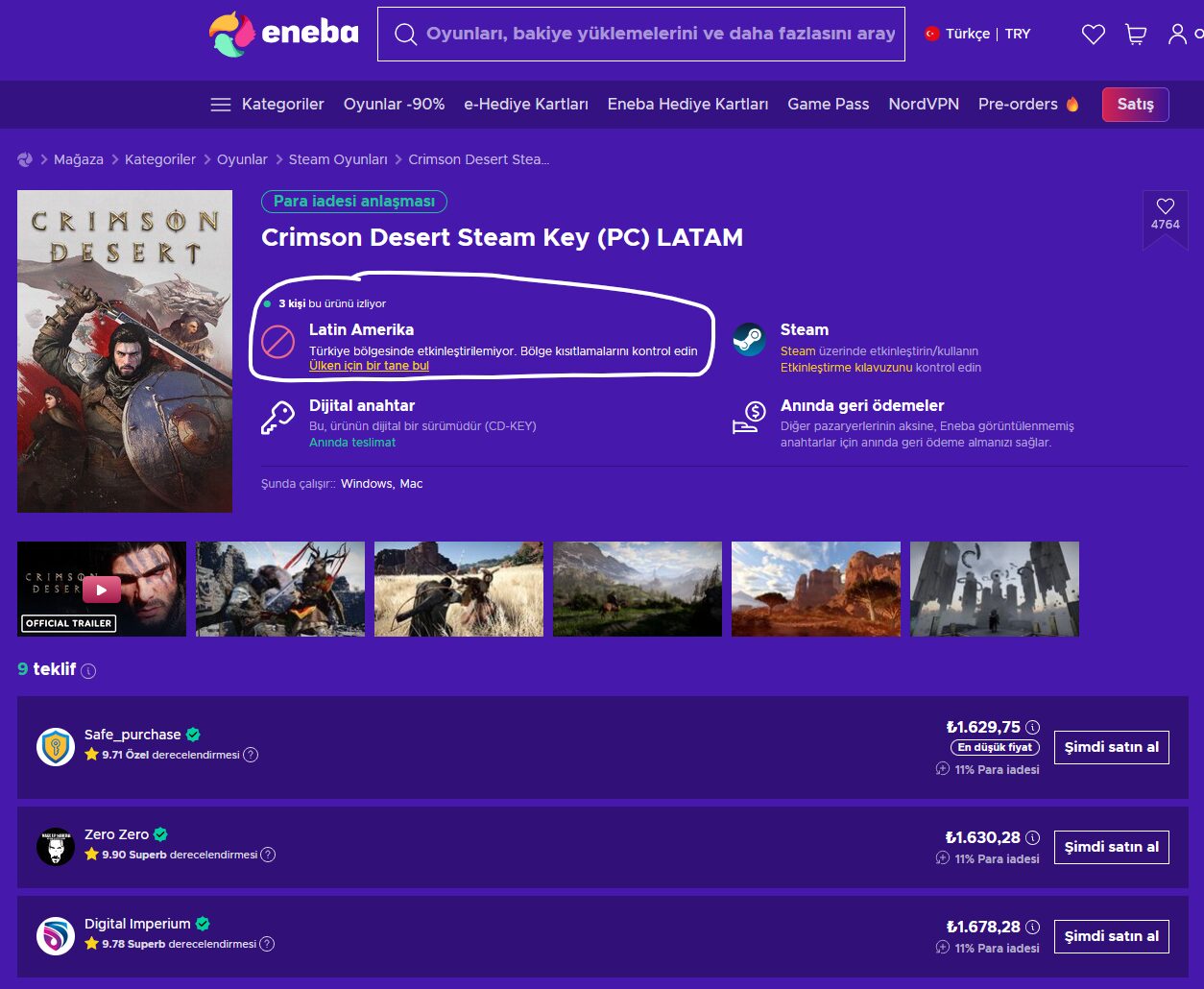Click info icon next to ₺1.629,75 price
The width and height of the screenshot is (1204, 989).
pos(1032,727)
